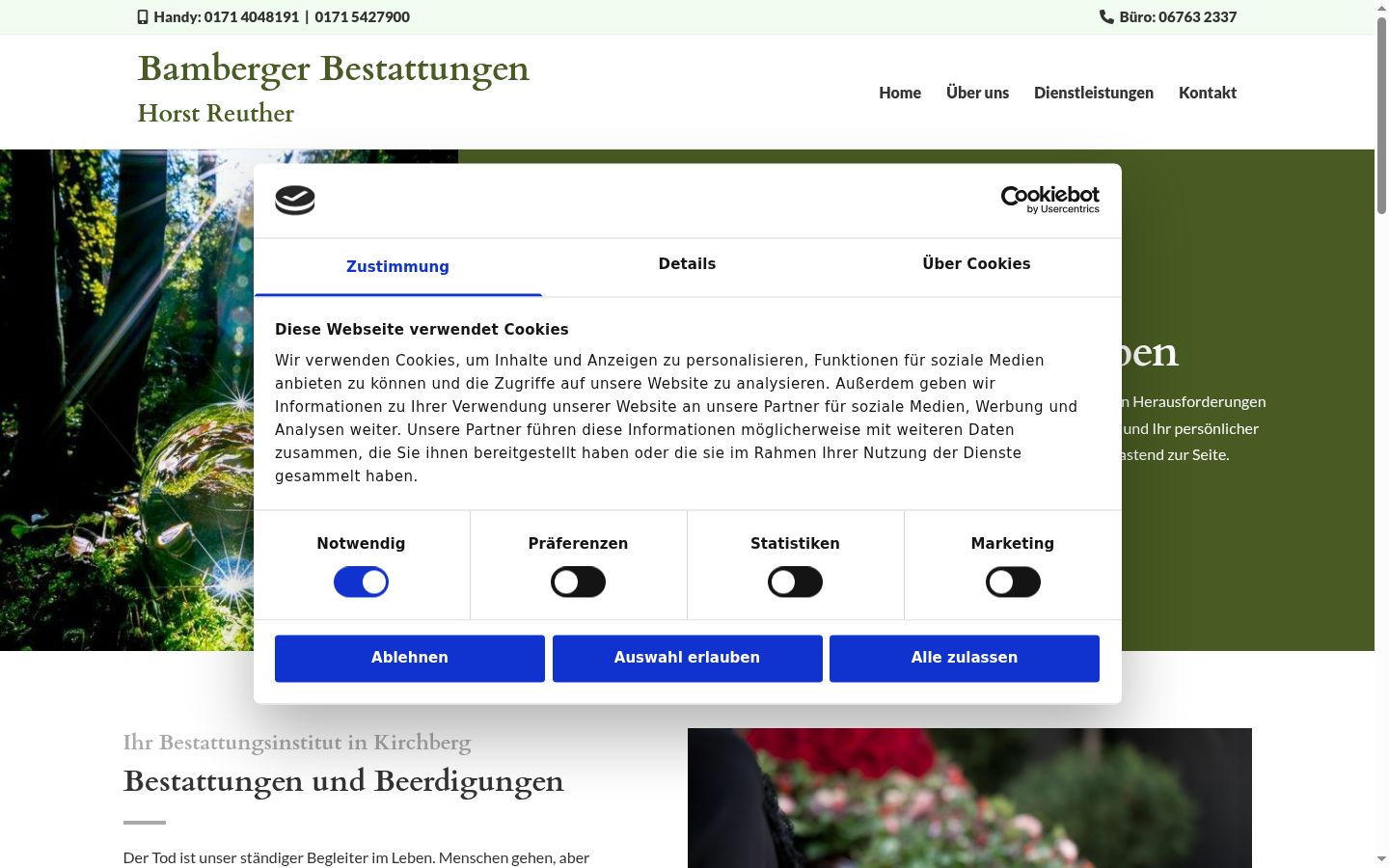Click the Alle zulassen button
This screenshot has height=868, width=1389.
tap(965, 658)
